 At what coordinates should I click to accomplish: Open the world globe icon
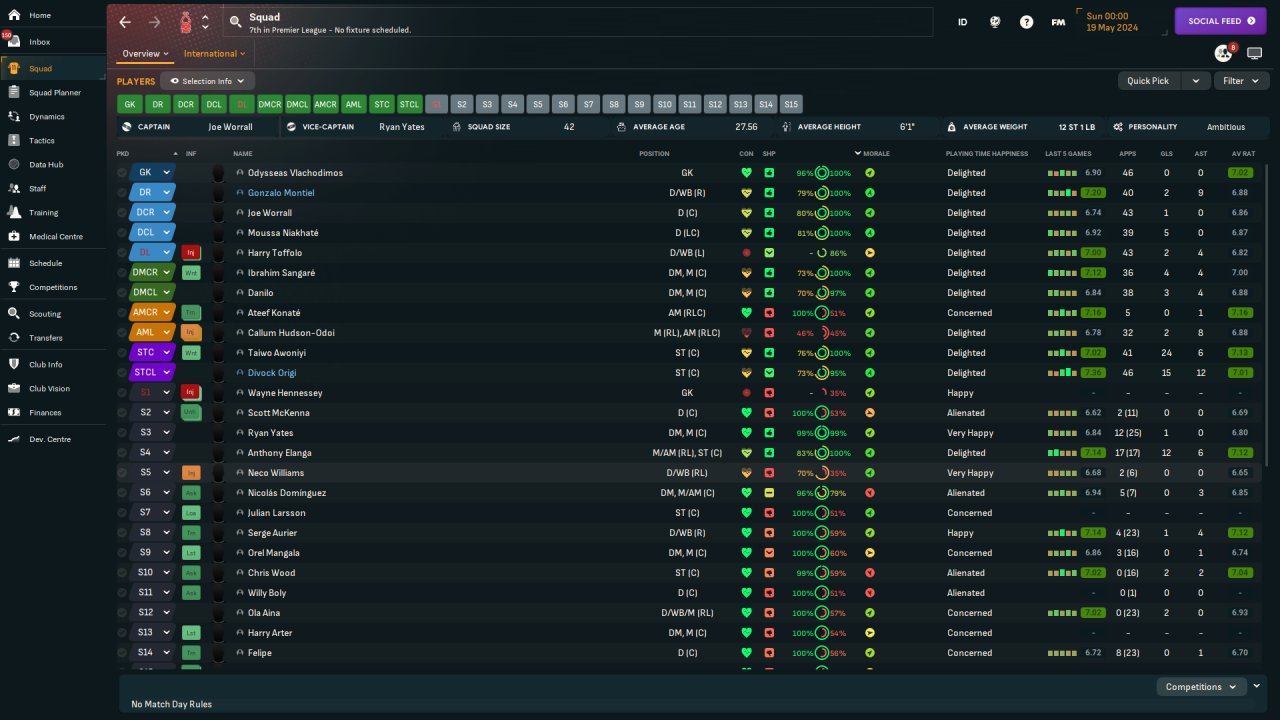(x=995, y=22)
